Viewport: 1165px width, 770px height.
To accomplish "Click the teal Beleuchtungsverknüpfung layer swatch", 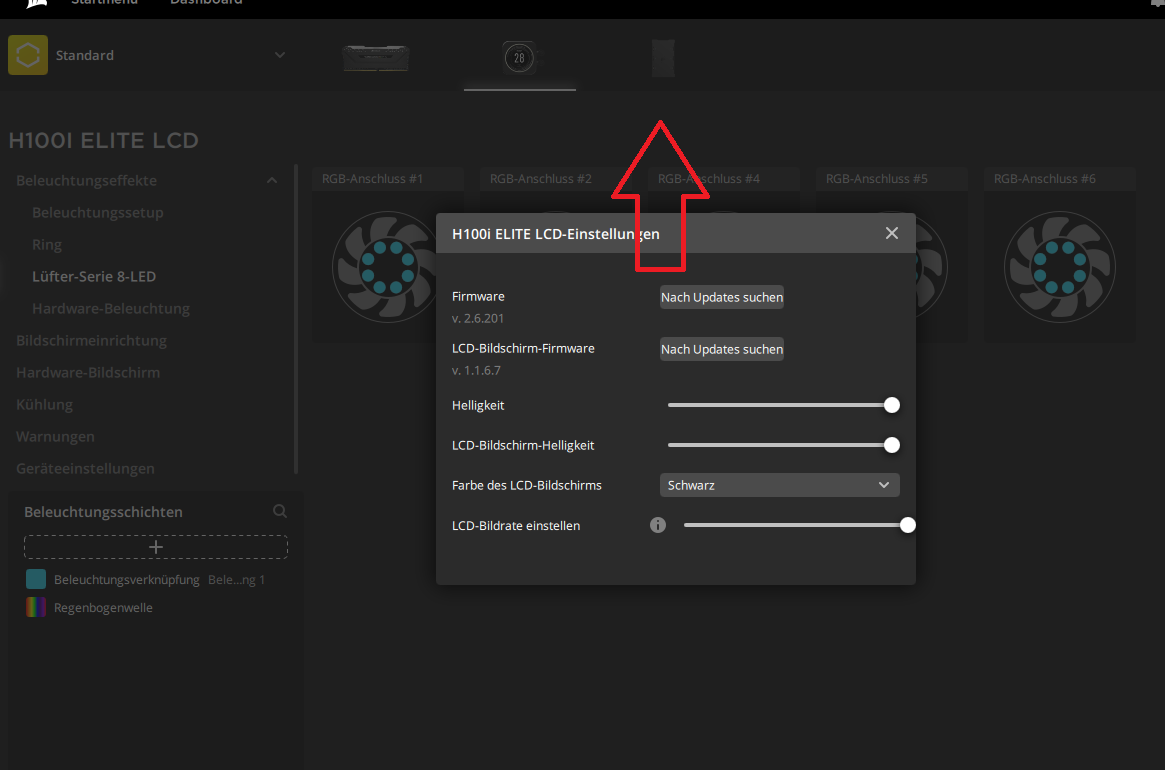I will (x=36, y=579).
